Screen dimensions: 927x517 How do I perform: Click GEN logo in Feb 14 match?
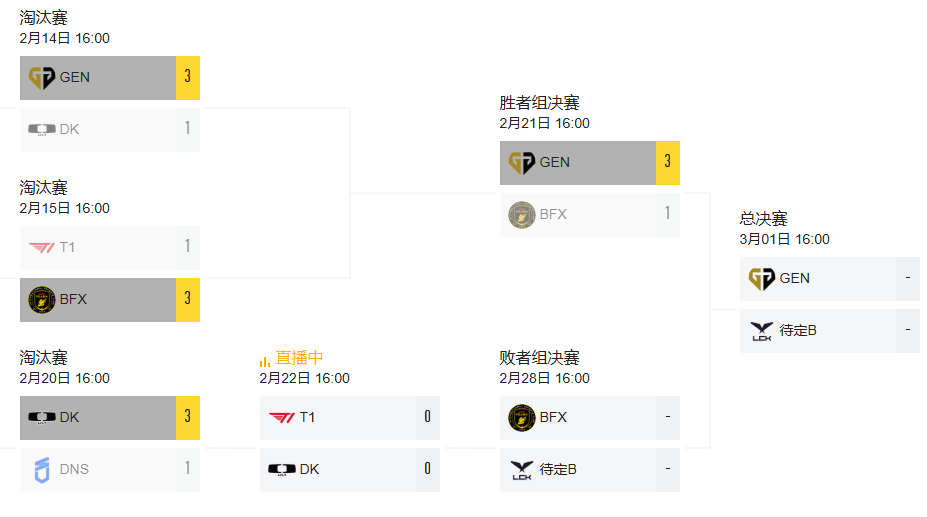[42, 78]
